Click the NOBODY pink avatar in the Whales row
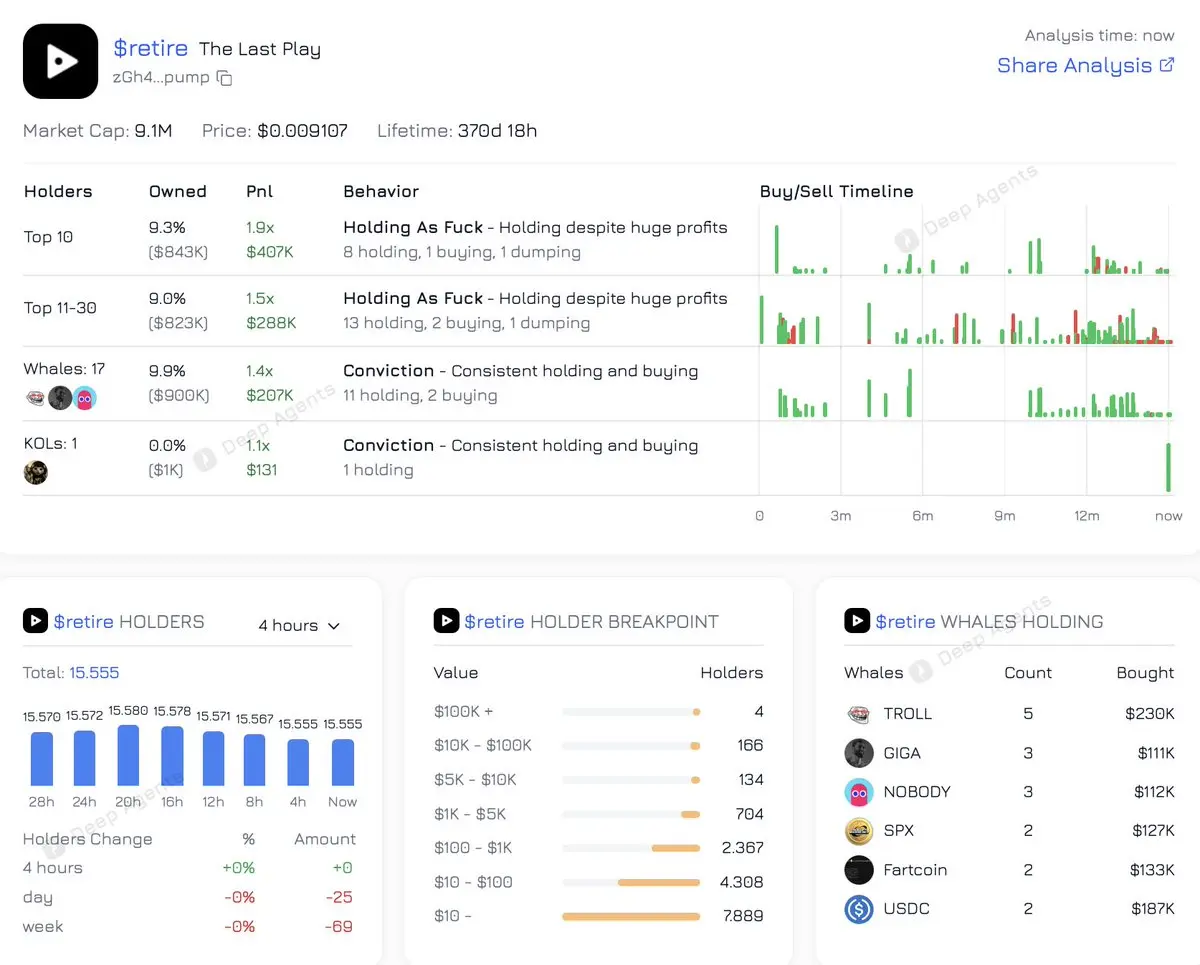 point(85,397)
